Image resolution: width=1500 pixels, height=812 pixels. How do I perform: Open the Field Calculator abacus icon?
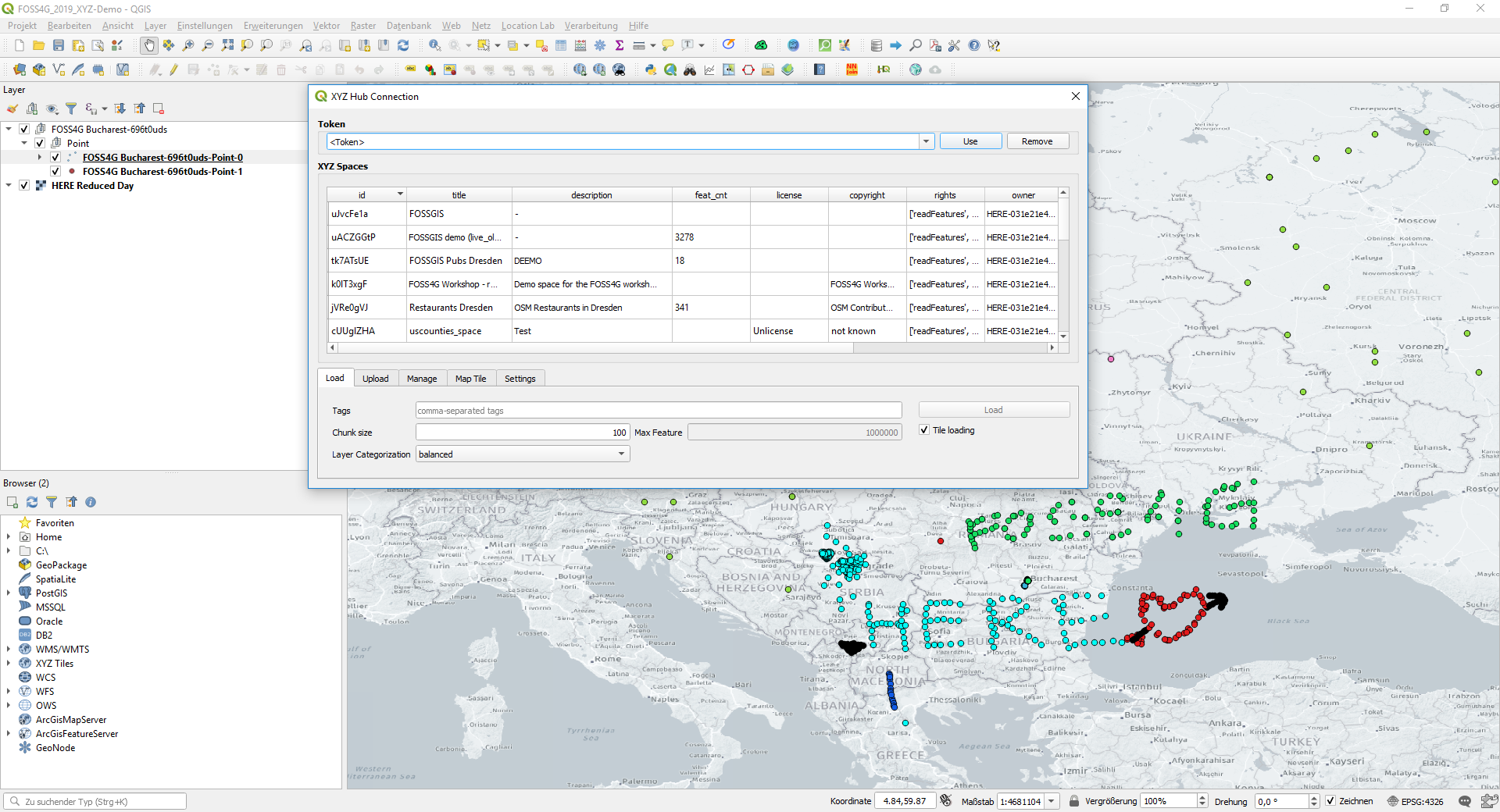(x=580, y=45)
